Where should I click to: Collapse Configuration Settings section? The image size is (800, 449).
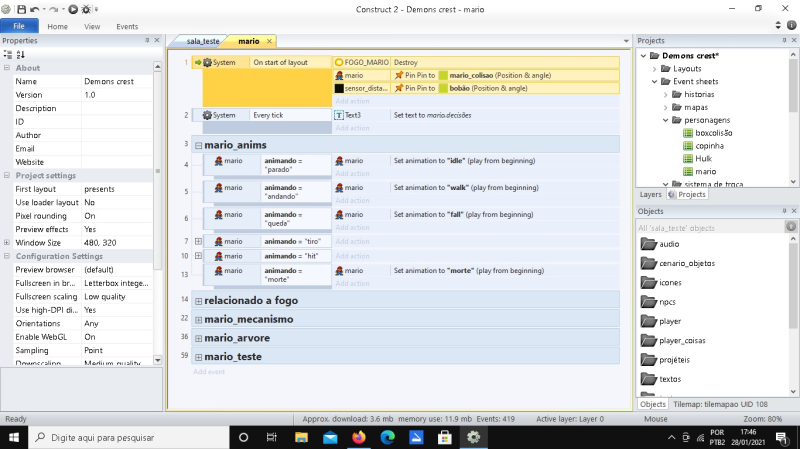[7, 256]
